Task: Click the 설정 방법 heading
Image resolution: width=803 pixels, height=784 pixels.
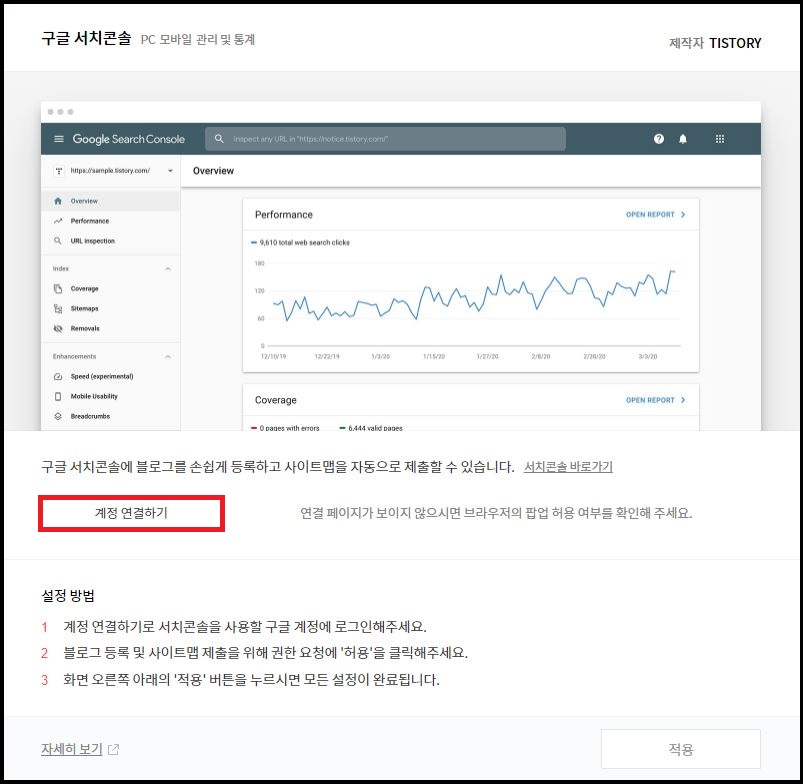Action: tap(68, 596)
